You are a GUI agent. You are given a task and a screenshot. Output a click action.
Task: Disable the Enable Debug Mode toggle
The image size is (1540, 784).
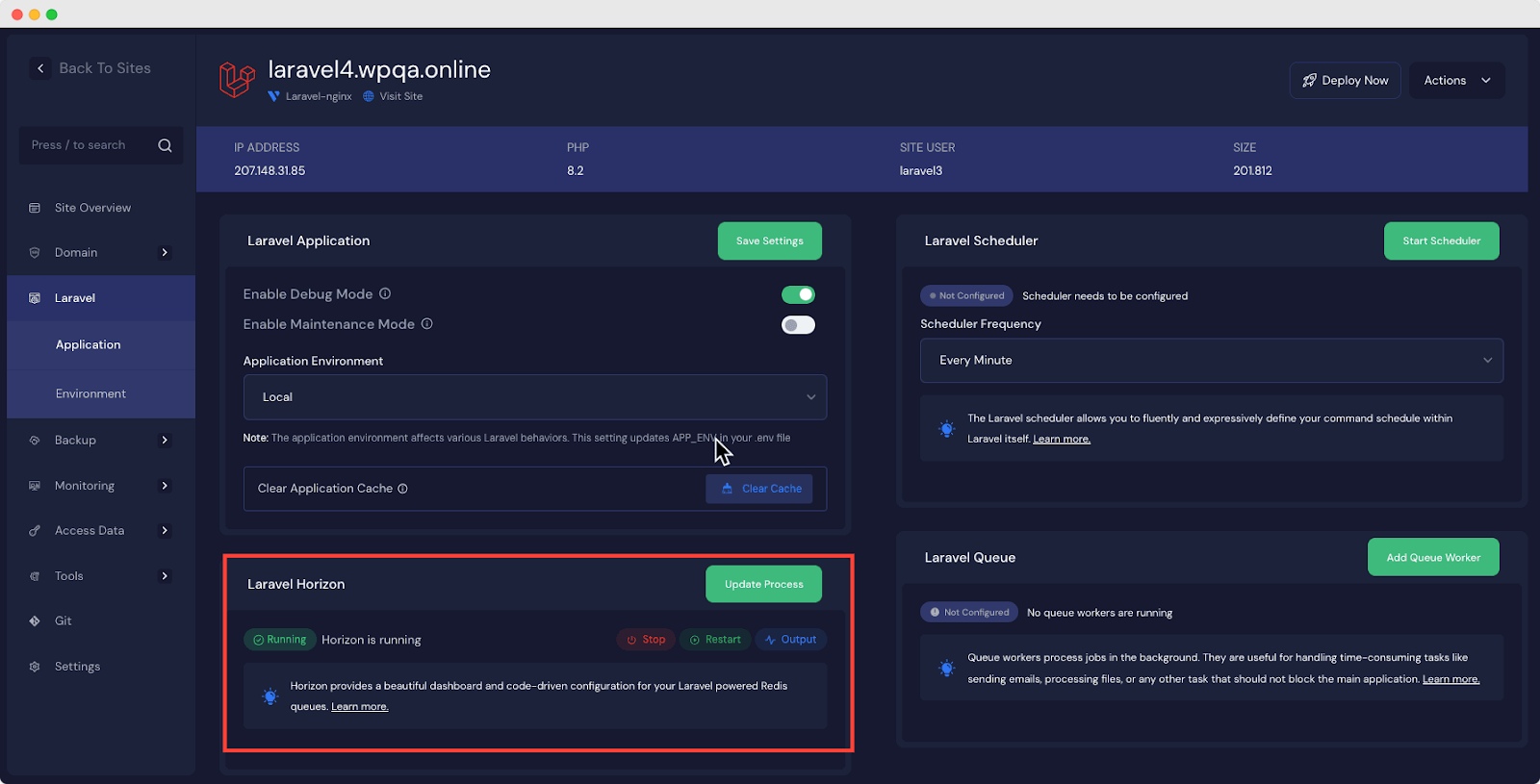point(798,294)
